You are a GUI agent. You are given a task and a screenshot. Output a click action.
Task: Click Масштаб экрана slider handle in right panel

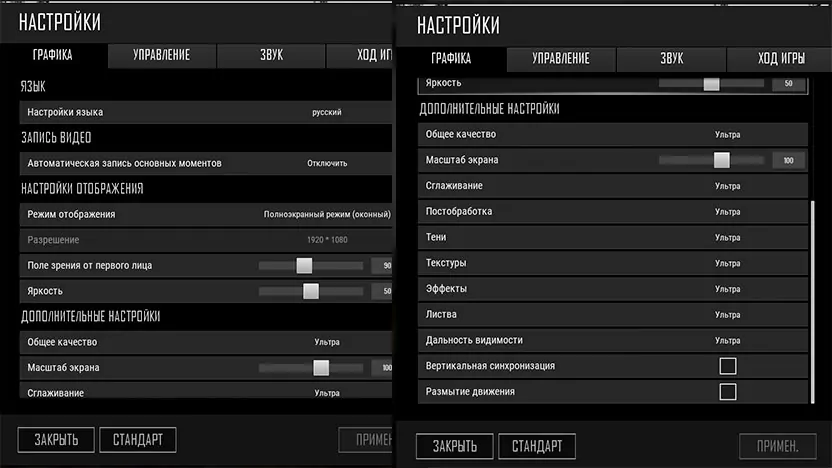pos(721,160)
